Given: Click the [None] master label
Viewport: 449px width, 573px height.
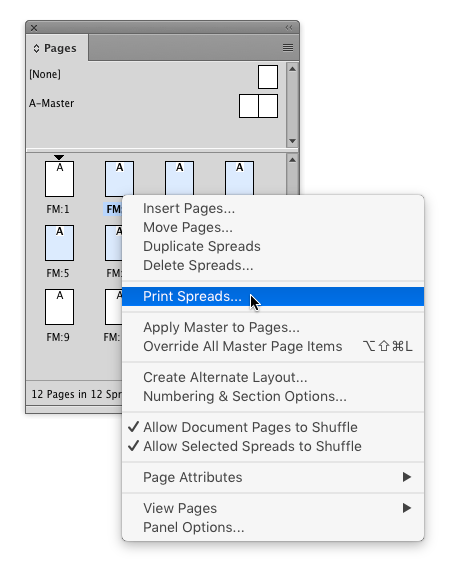Looking at the screenshot, I should tap(45, 74).
